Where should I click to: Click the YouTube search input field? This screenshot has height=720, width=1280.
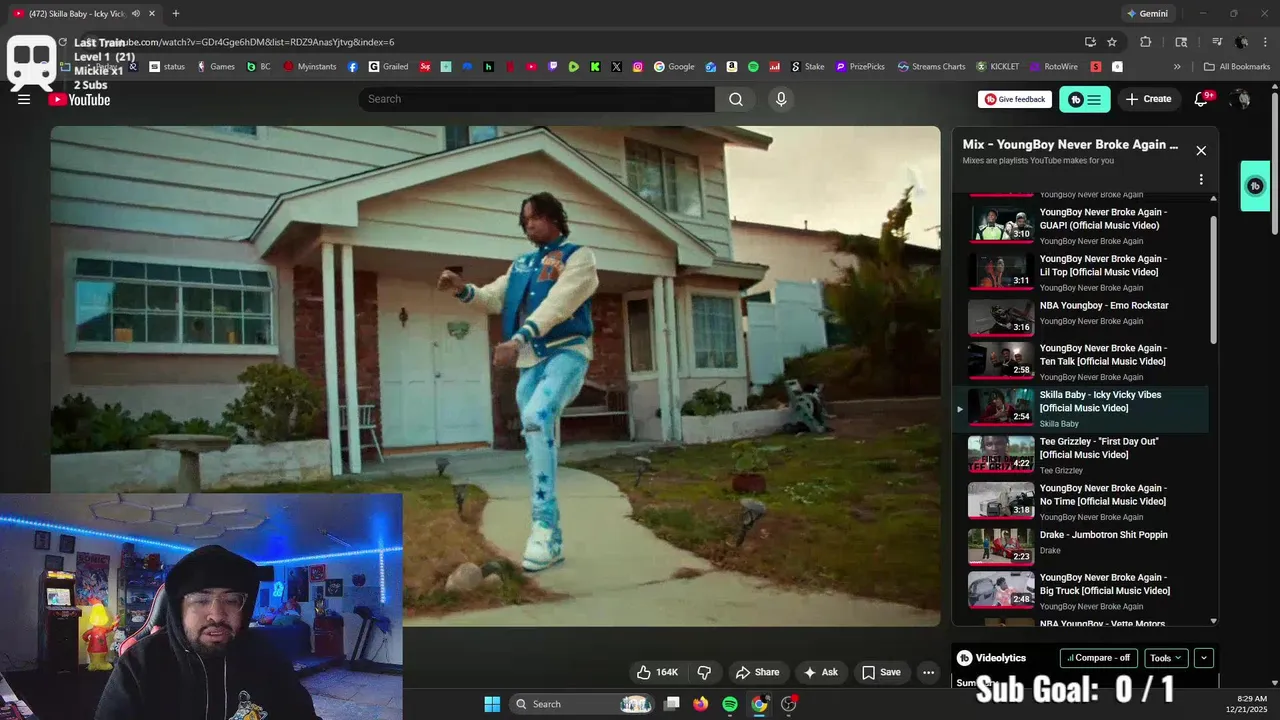tap(537, 99)
